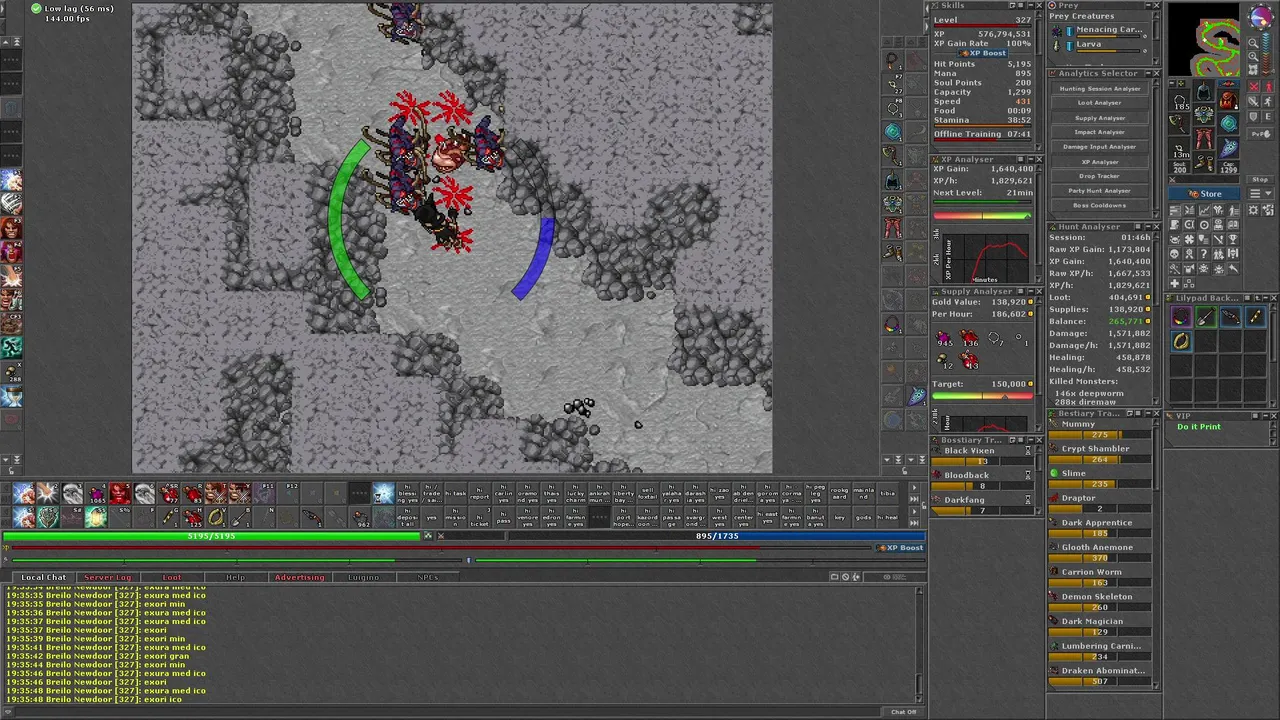Click the Mummy bestiary entry
The image size is (1280, 720).
pos(1100,429)
